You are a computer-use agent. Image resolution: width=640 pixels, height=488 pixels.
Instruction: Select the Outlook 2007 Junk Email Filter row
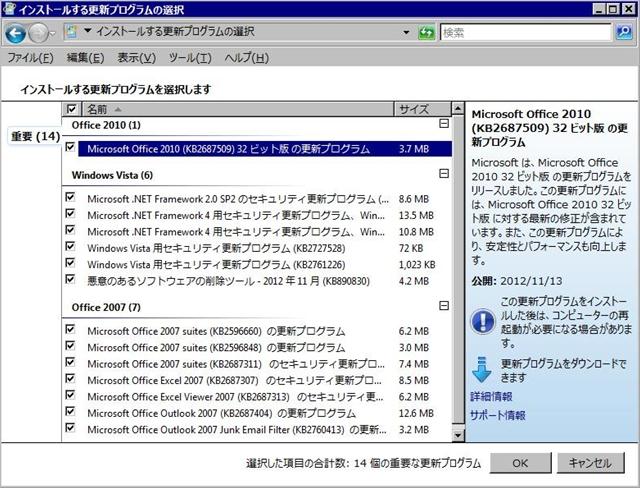click(265, 430)
